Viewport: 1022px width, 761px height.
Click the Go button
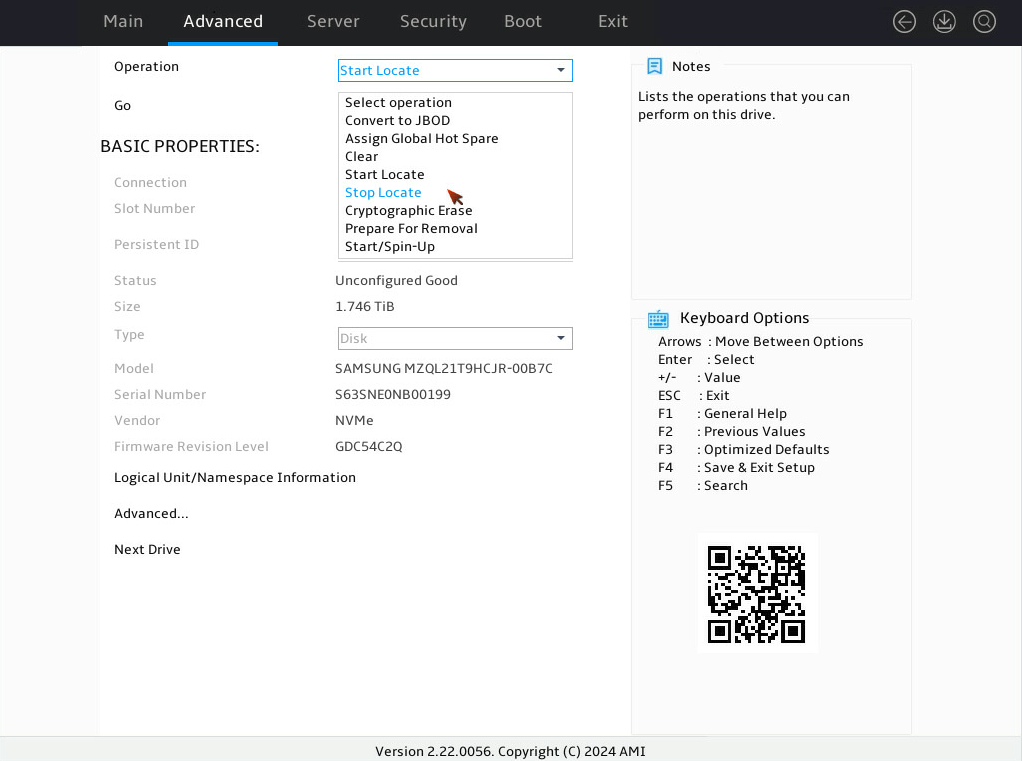click(x=123, y=106)
